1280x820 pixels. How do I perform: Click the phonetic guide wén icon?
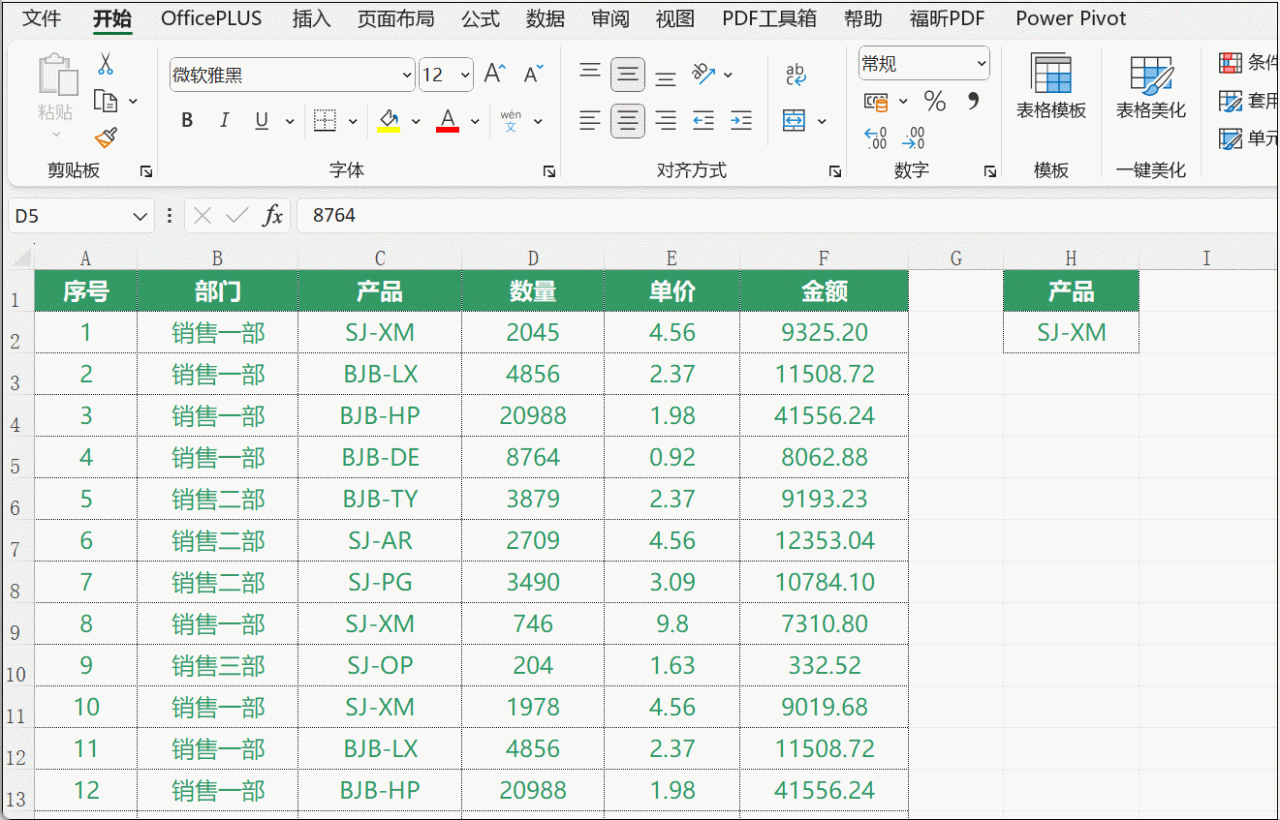pyautogui.click(x=511, y=121)
